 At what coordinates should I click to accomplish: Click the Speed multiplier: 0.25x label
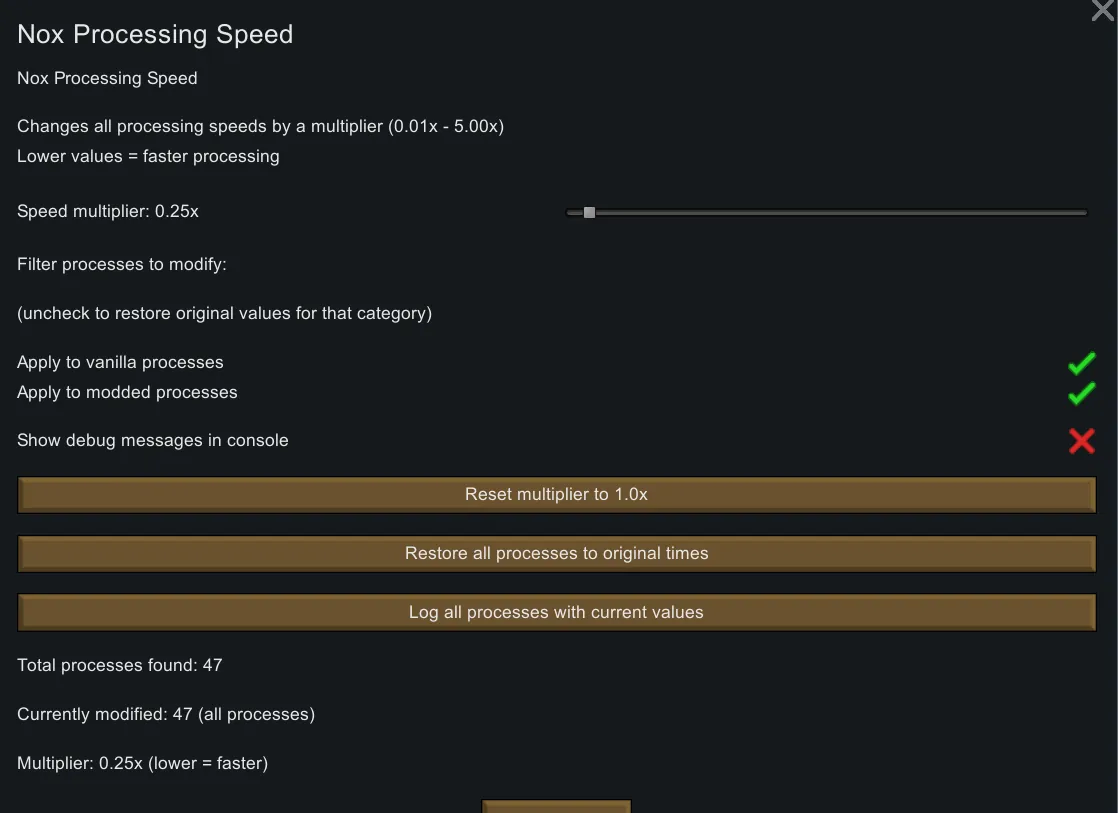point(108,211)
